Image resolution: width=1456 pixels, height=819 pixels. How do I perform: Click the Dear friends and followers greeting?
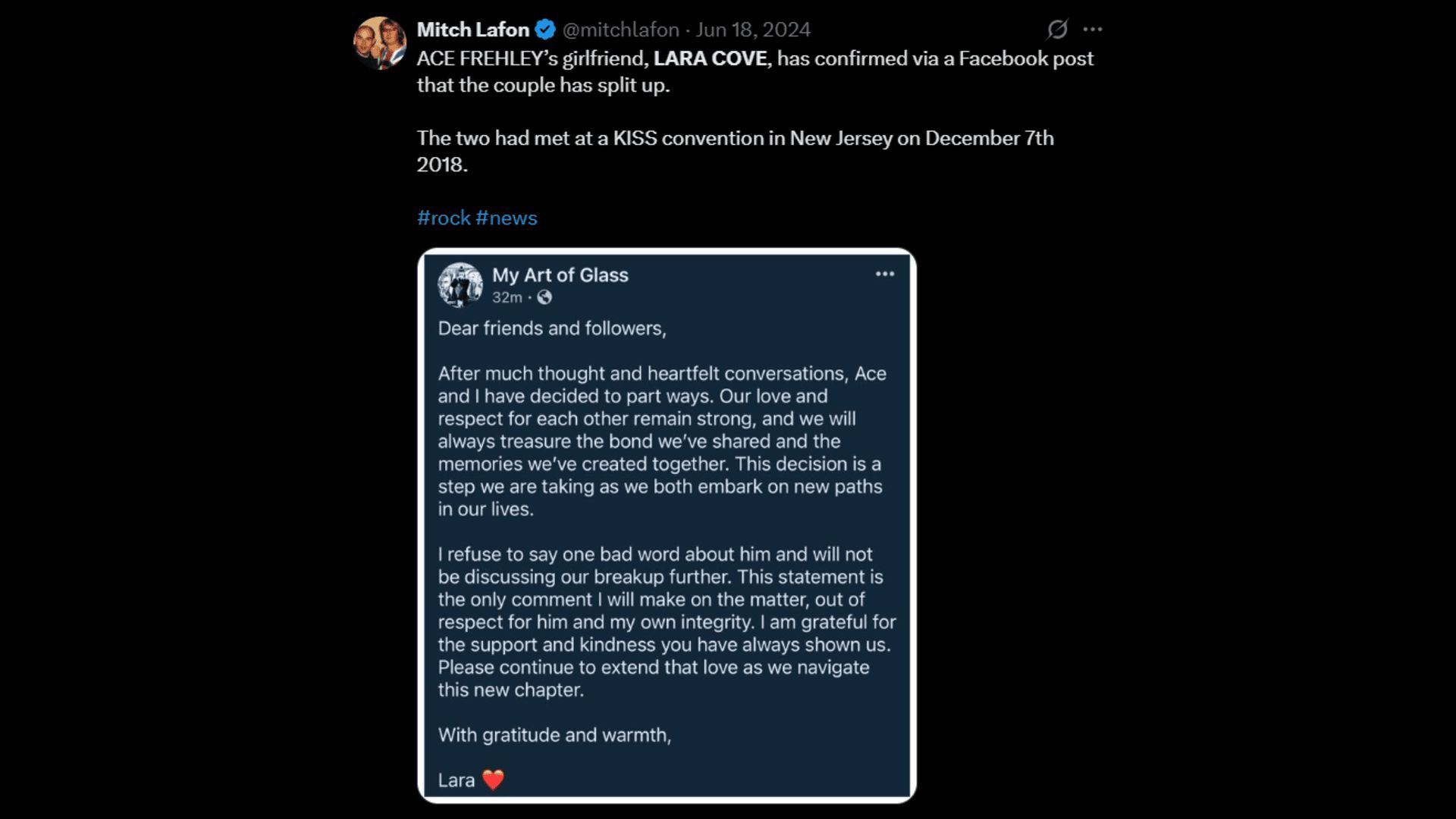tap(551, 328)
